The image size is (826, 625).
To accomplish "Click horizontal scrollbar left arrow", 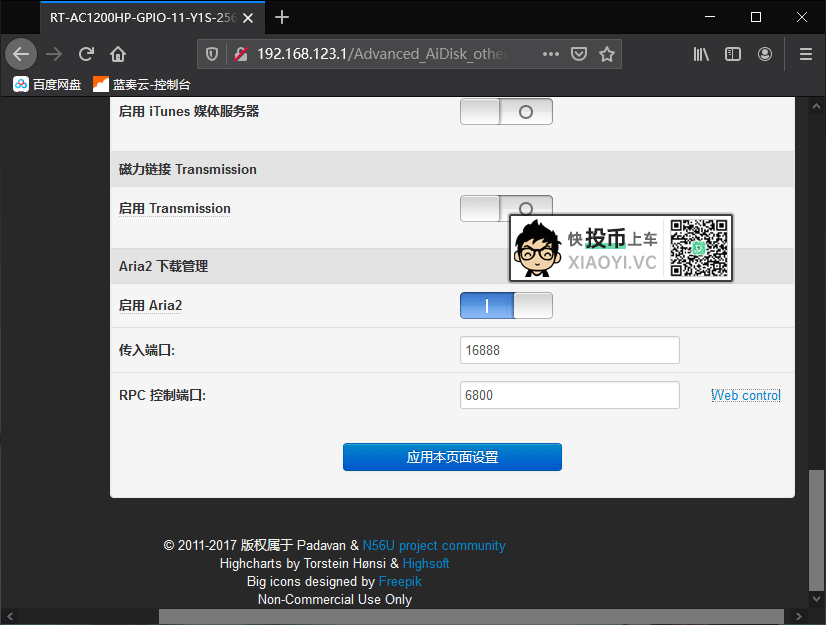I will (x=10, y=616).
